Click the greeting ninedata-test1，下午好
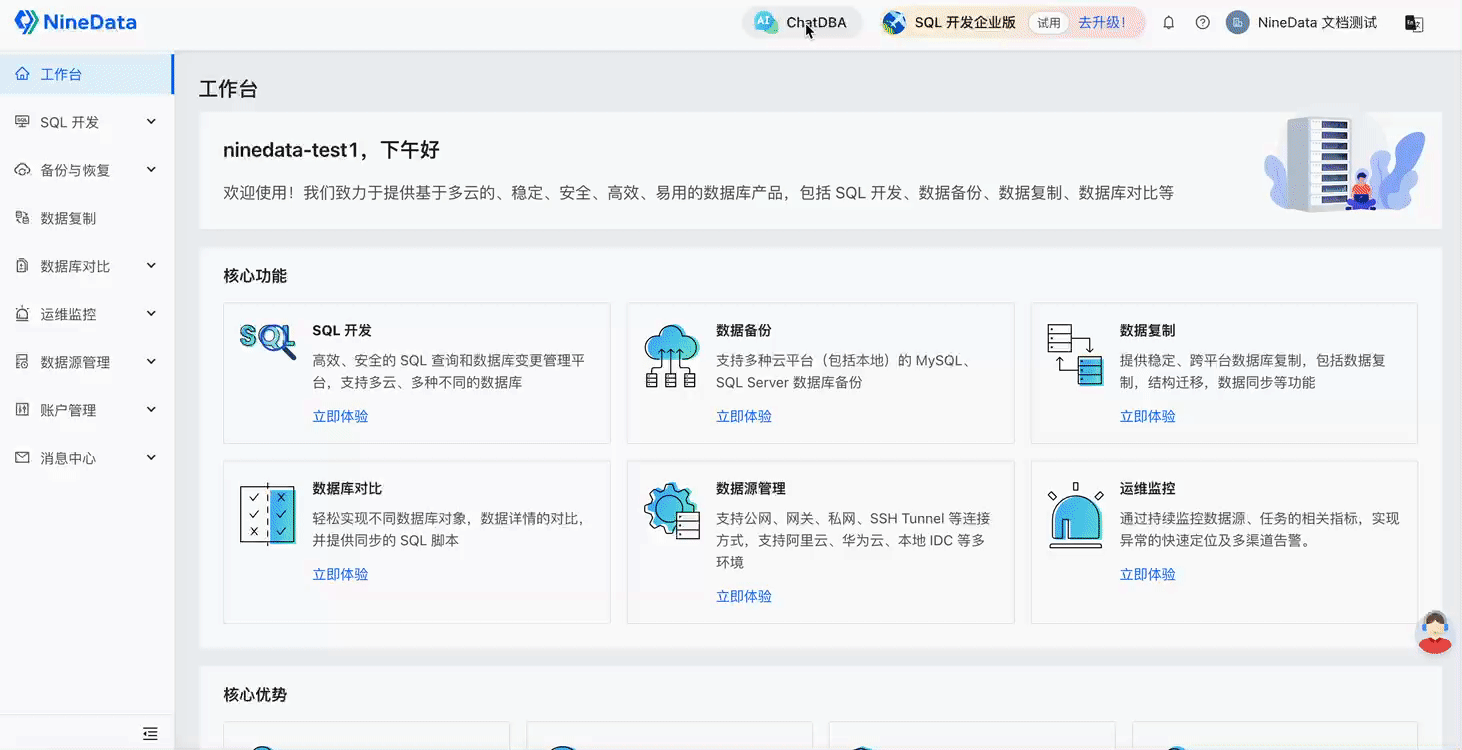Image resolution: width=1462 pixels, height=750 pixels. tap(331, 150)
